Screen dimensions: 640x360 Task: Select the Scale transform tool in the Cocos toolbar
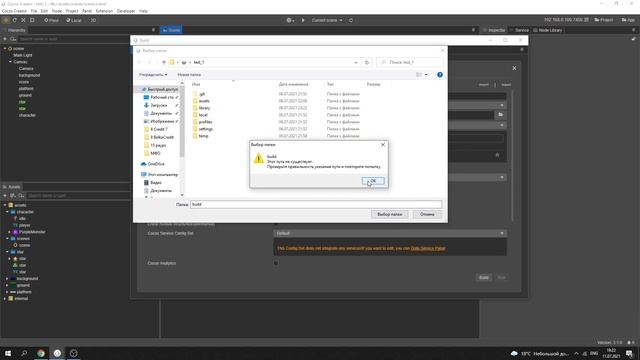(23, 20)
